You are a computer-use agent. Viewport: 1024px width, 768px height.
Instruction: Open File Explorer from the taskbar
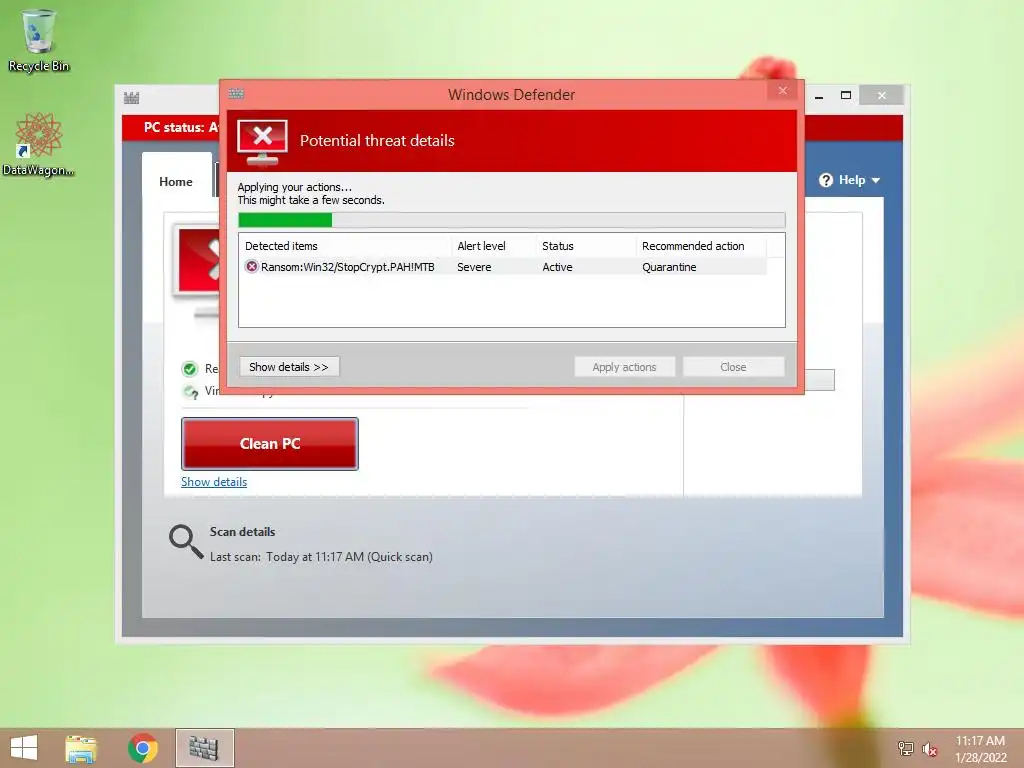(x=81, y=748)
